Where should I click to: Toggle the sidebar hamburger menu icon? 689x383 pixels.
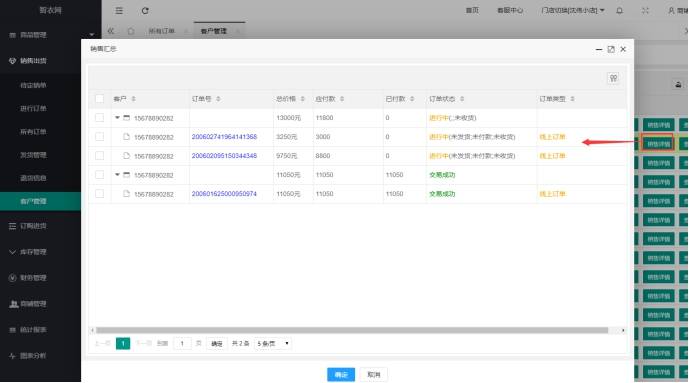click(119, 11)
